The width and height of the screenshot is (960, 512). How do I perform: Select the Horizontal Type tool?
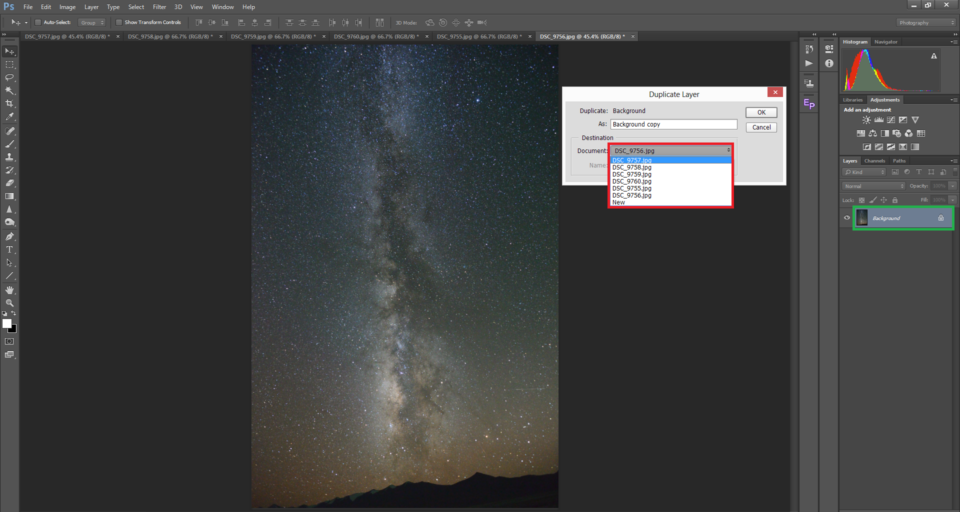10,249
